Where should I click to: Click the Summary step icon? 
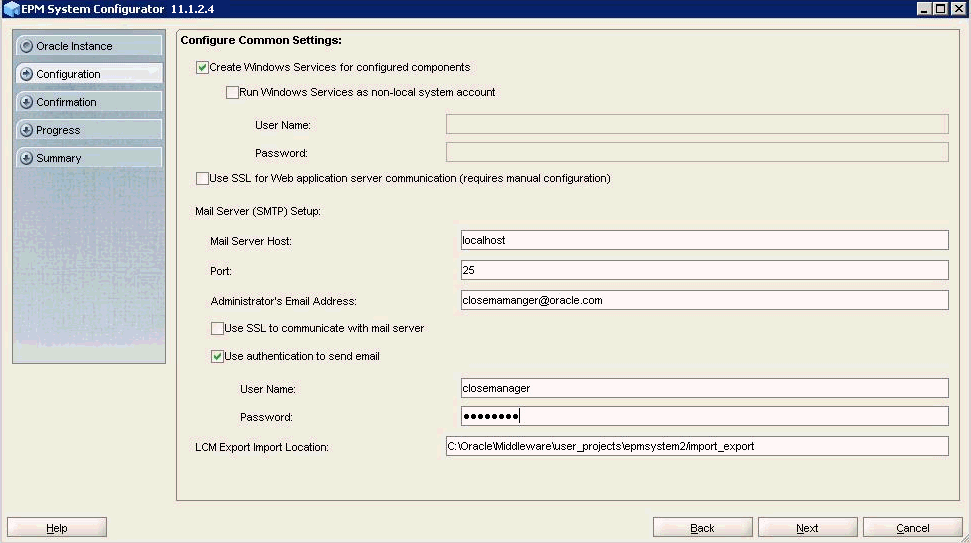26,158
